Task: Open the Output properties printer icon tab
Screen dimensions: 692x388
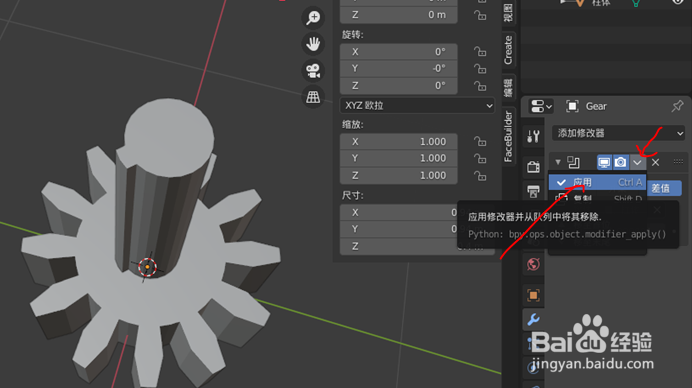Action: 533,192
